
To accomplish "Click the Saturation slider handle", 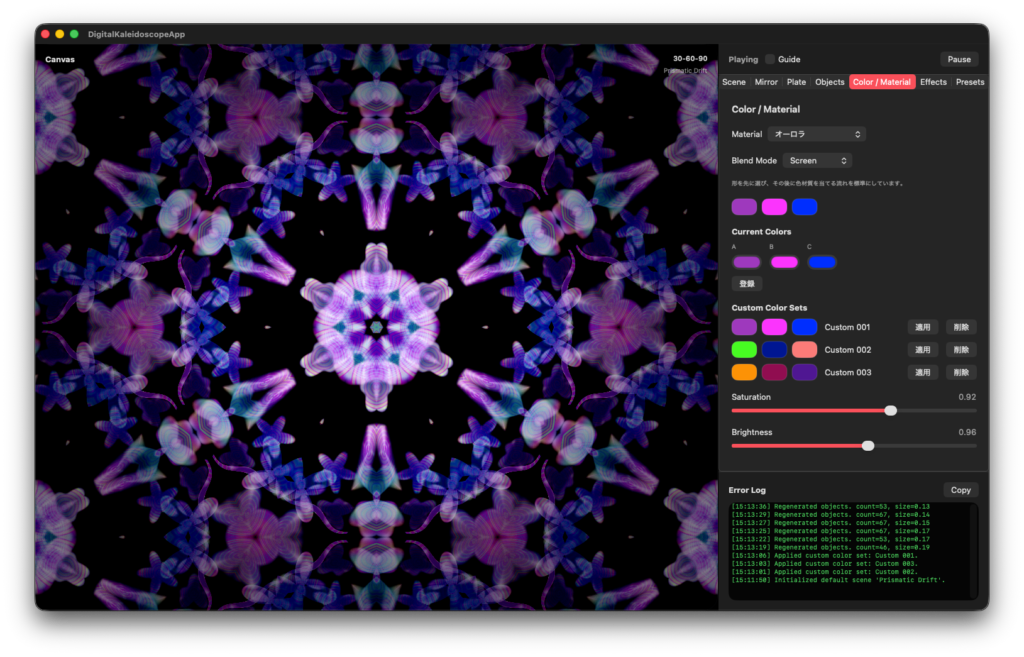I will (891, 410).
